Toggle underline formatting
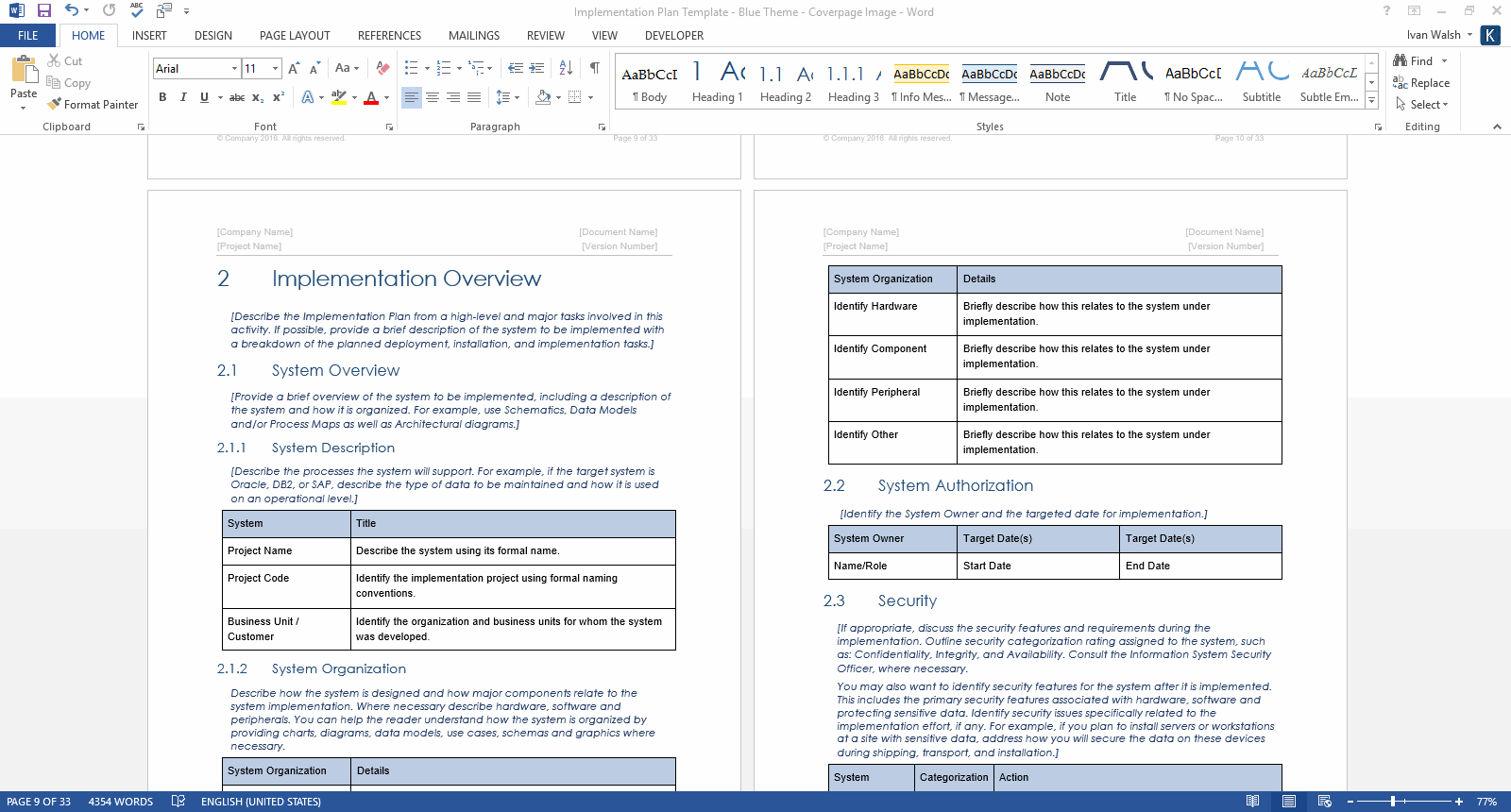The height and width of the screenshot is (812, 1511). 204,97
